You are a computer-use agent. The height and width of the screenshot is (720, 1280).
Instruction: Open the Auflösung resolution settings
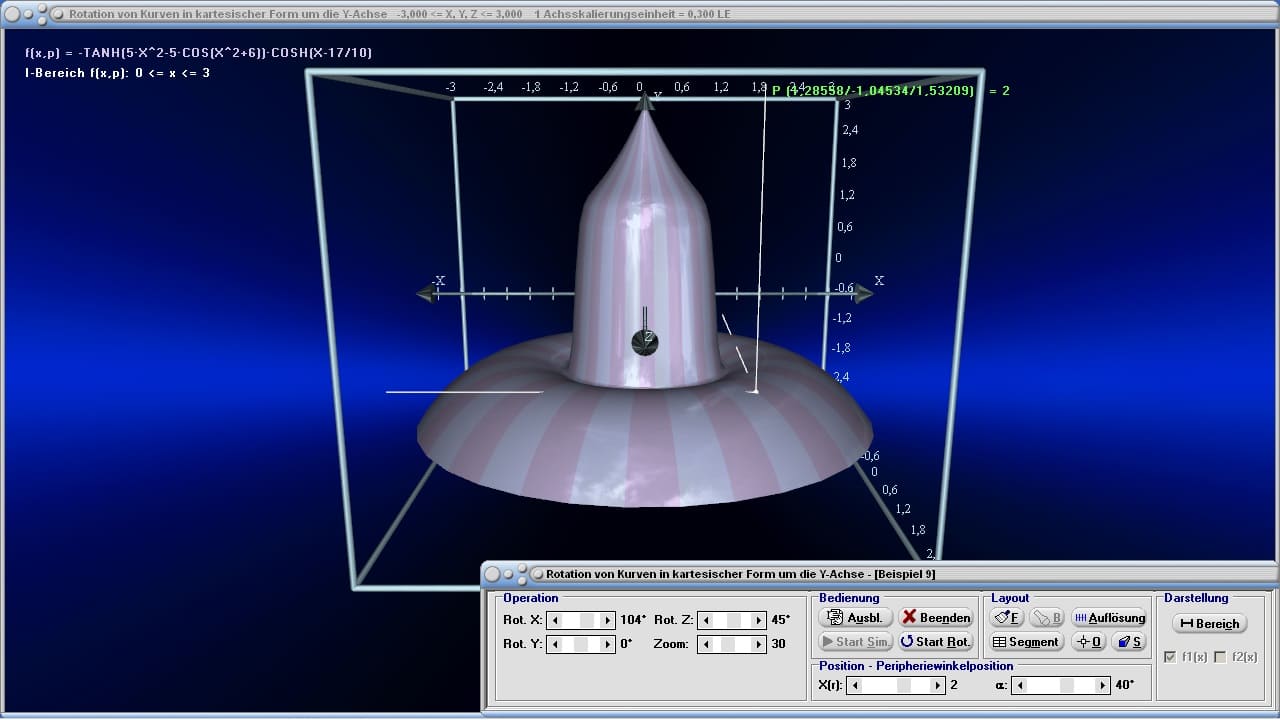(x=1109, y=618)
